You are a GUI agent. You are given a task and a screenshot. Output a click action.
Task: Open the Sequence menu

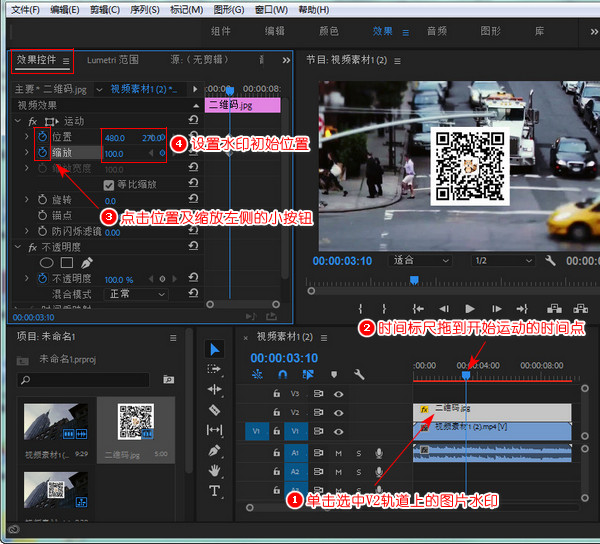tap(145, 10)
